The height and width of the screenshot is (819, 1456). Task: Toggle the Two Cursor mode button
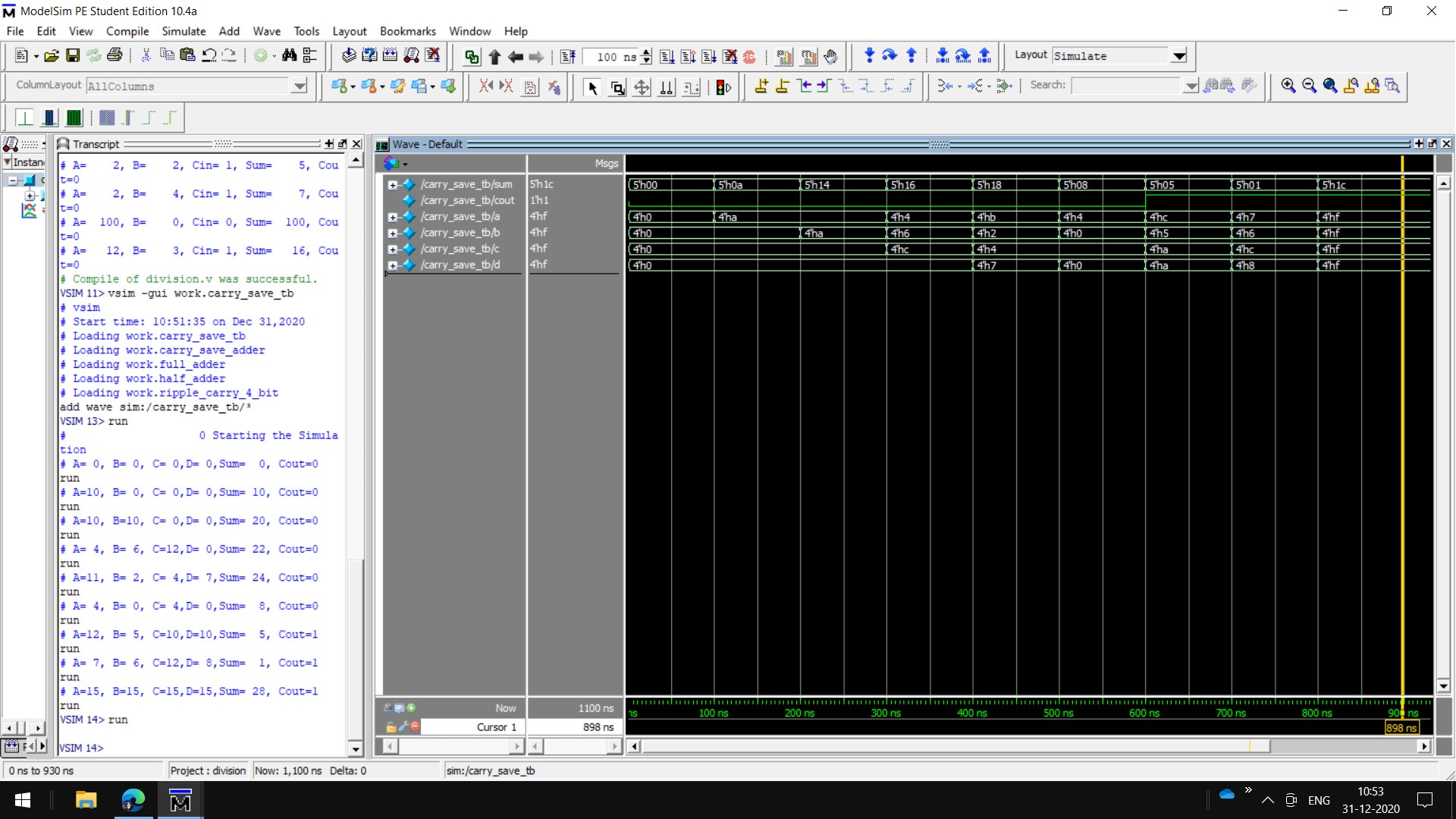click(667, 87)
